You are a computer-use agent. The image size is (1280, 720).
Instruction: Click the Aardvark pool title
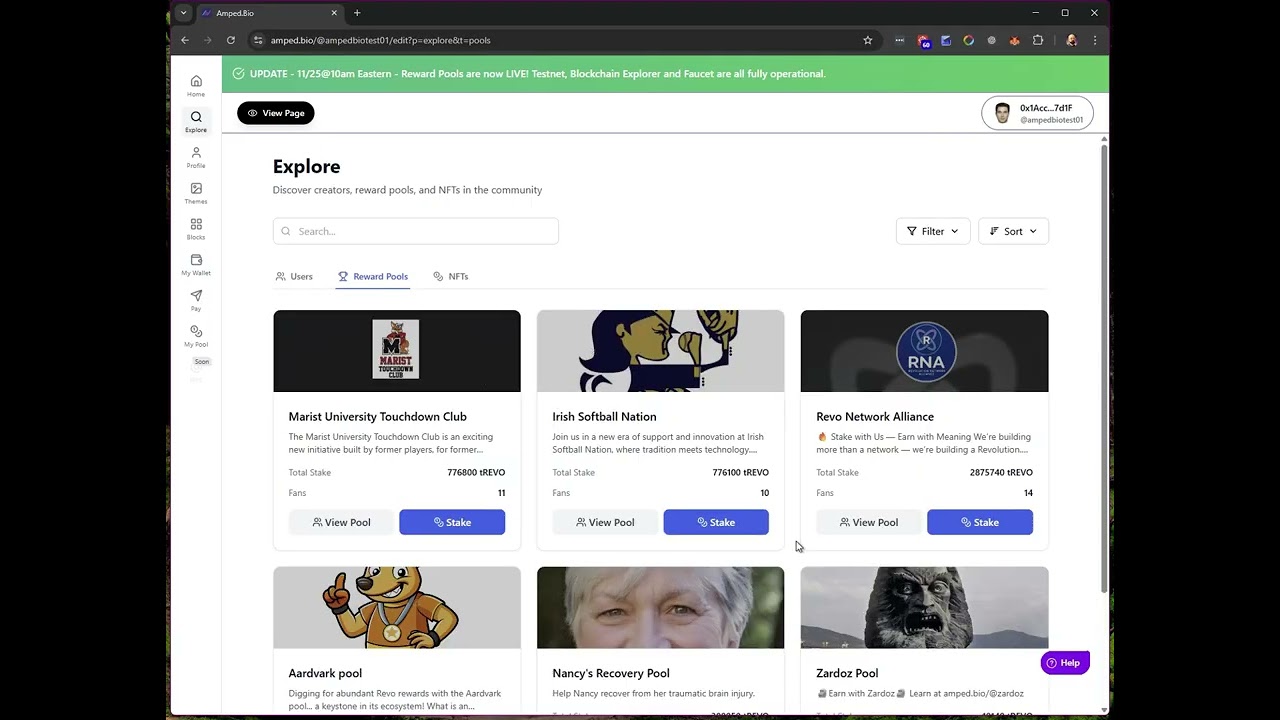point(325,673)
